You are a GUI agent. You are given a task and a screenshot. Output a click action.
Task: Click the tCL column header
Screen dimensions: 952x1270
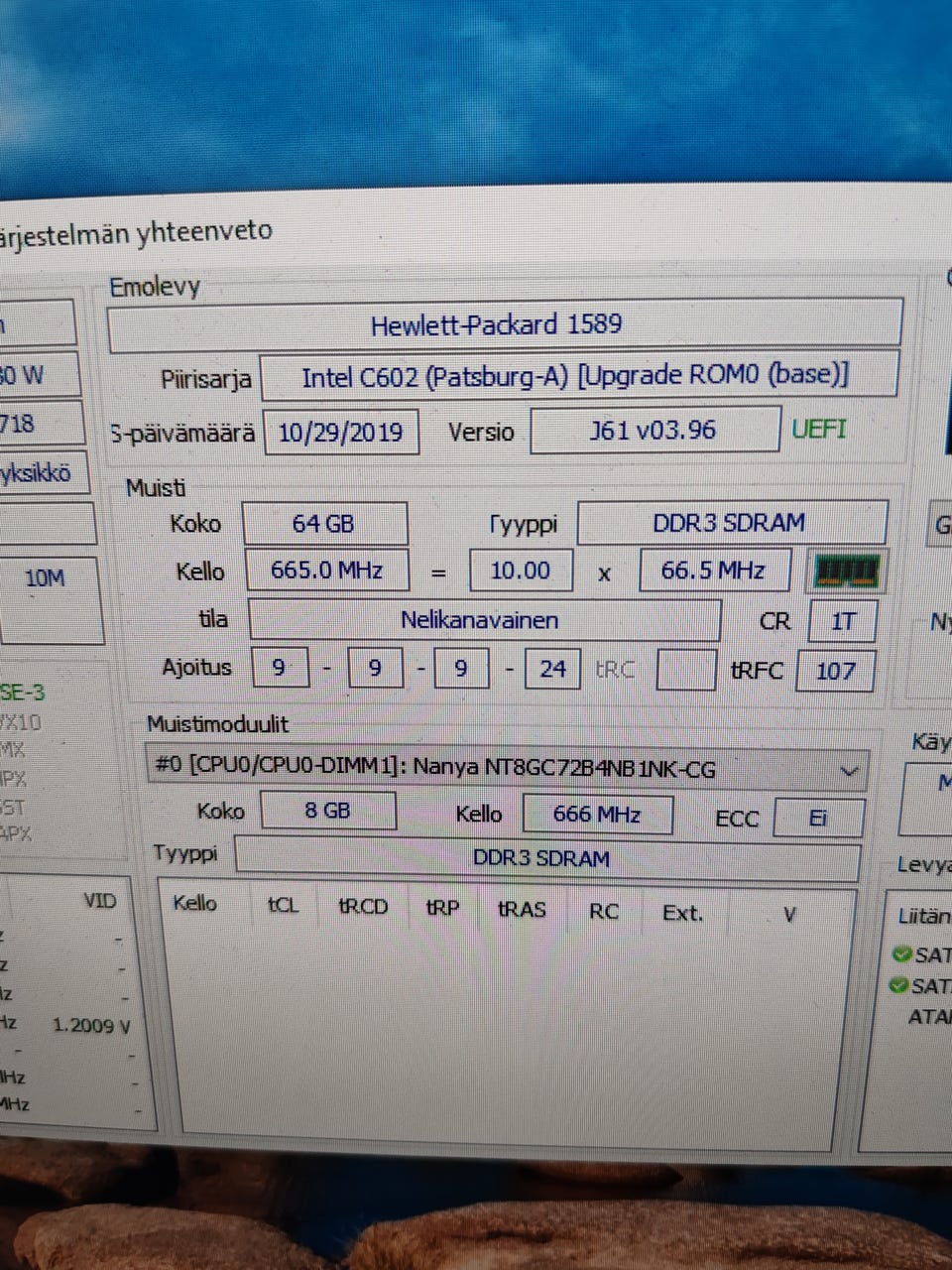283,906
